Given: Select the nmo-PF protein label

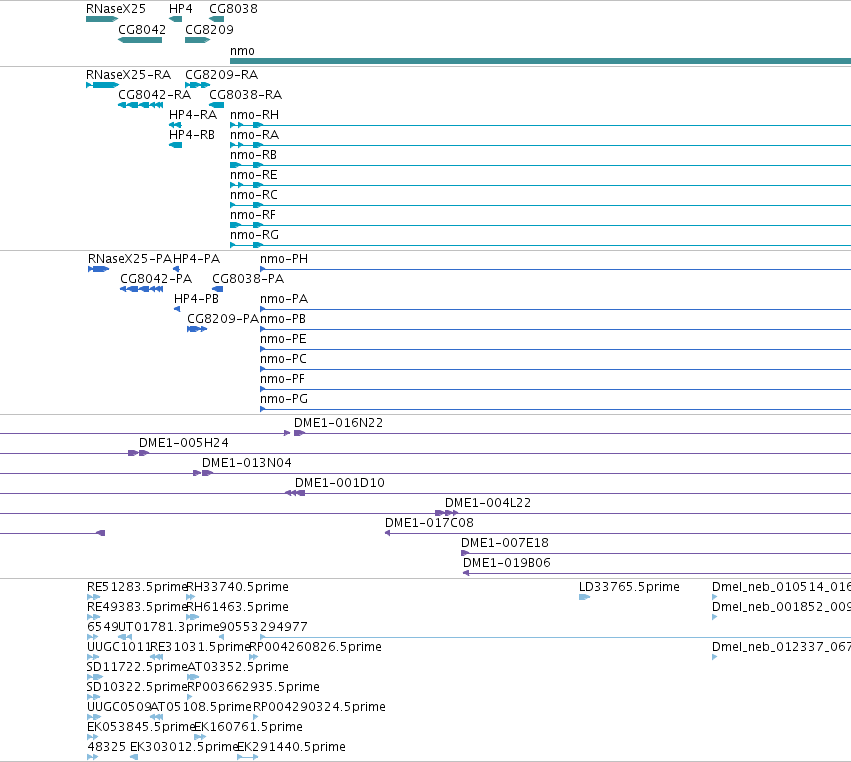Looking at the screenshot, I should [x=282, y=379].
